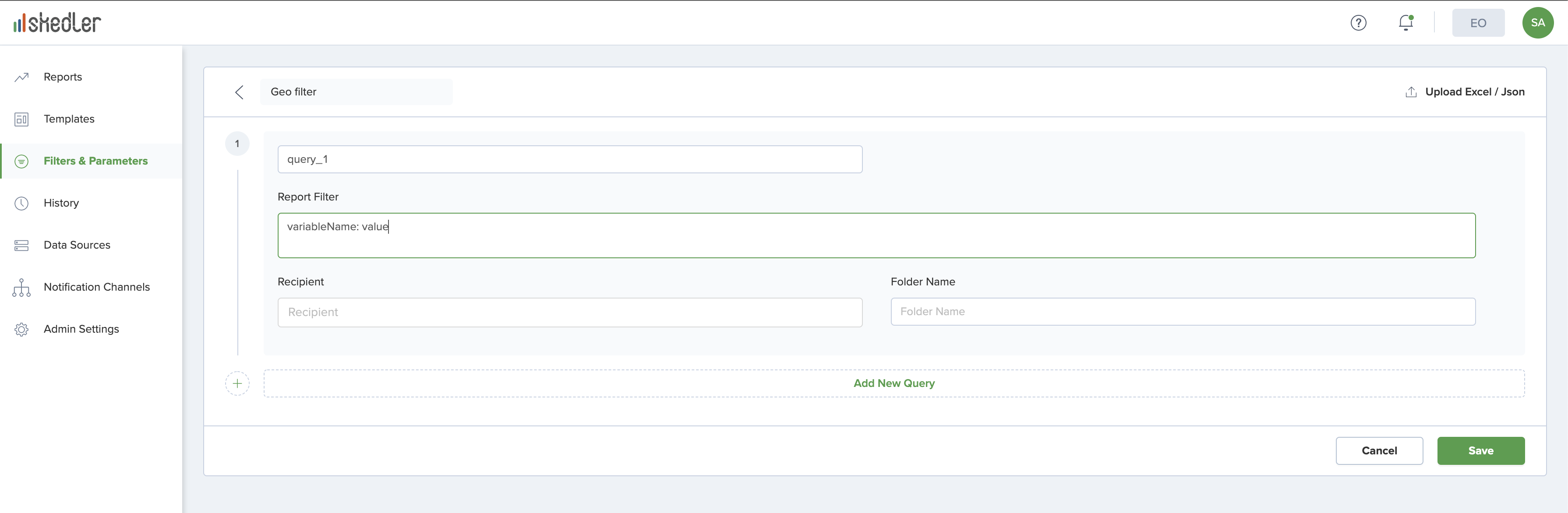Image resolution: width=1568 pixels, height=513 pixels.
Task: Click the Data Sources sidebar icon
Action: pyautogui.click(x=21, y=245)
